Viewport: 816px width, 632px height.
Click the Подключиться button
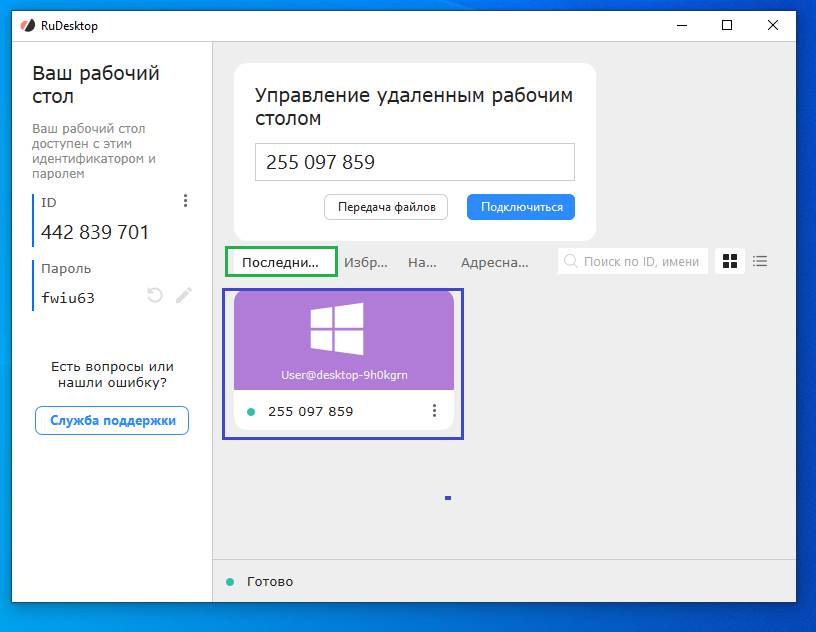click(x=520, y=207)
